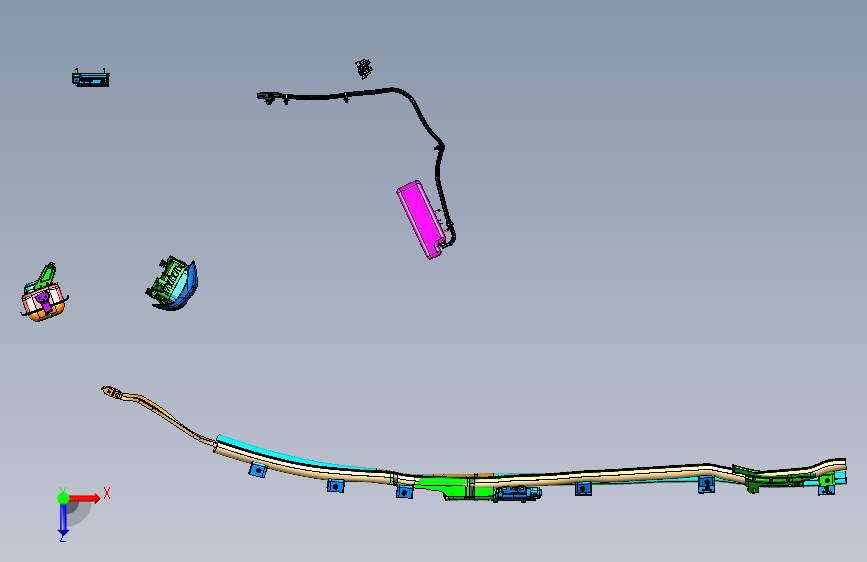Click the green Y axis dot of triad
This screenshot has height=562, width=867.
point(63,498)
